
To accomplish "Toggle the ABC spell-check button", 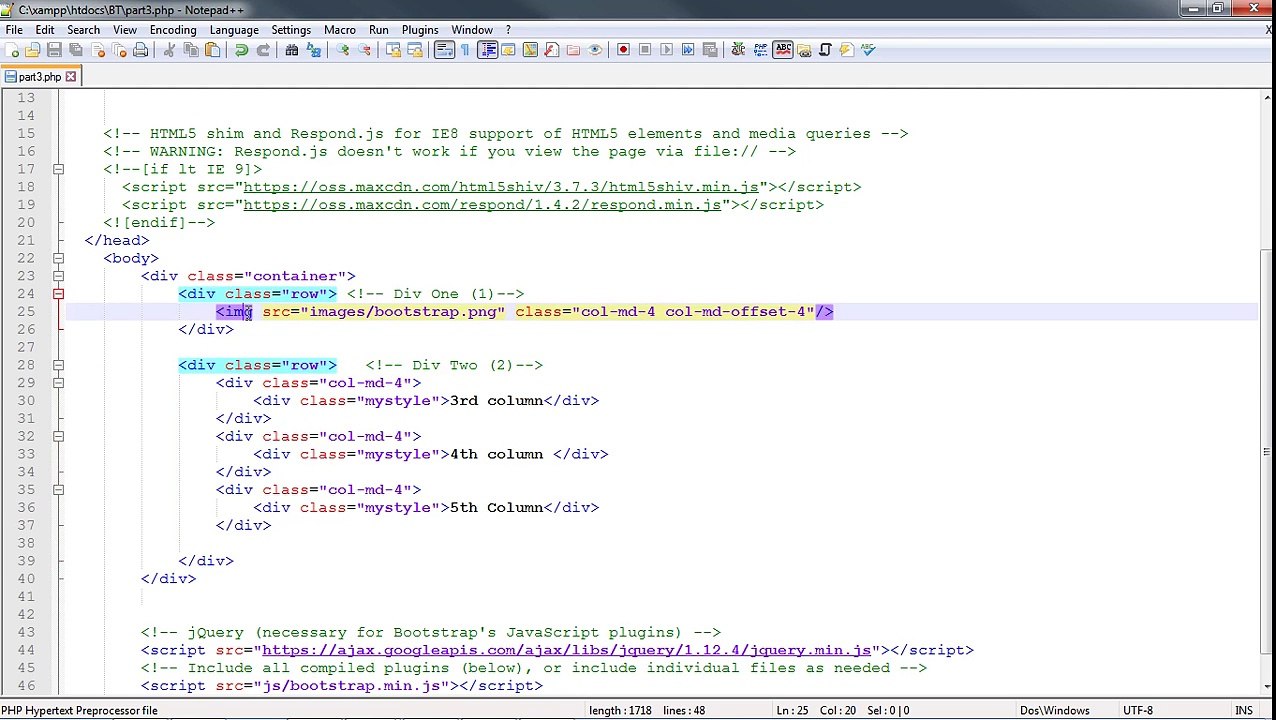I will [x=783, y=50].
